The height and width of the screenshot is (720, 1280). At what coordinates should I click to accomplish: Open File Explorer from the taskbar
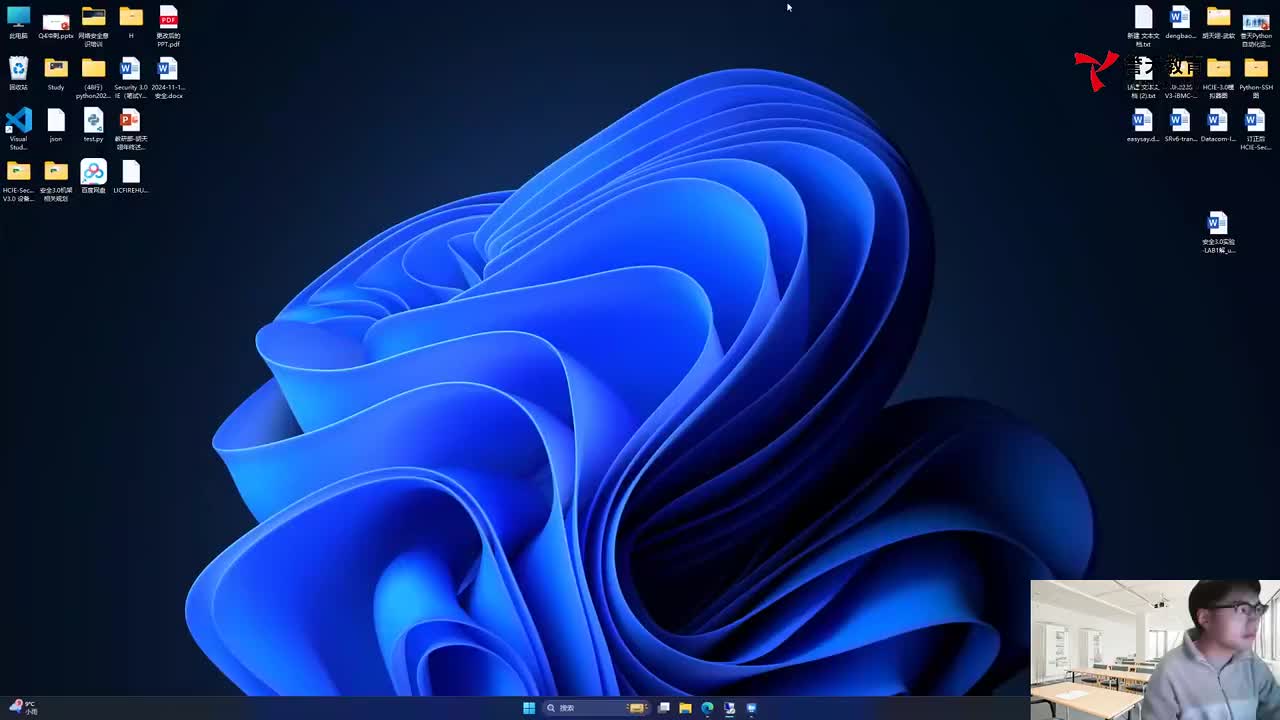pyautogui.click(x=685, y=708)
